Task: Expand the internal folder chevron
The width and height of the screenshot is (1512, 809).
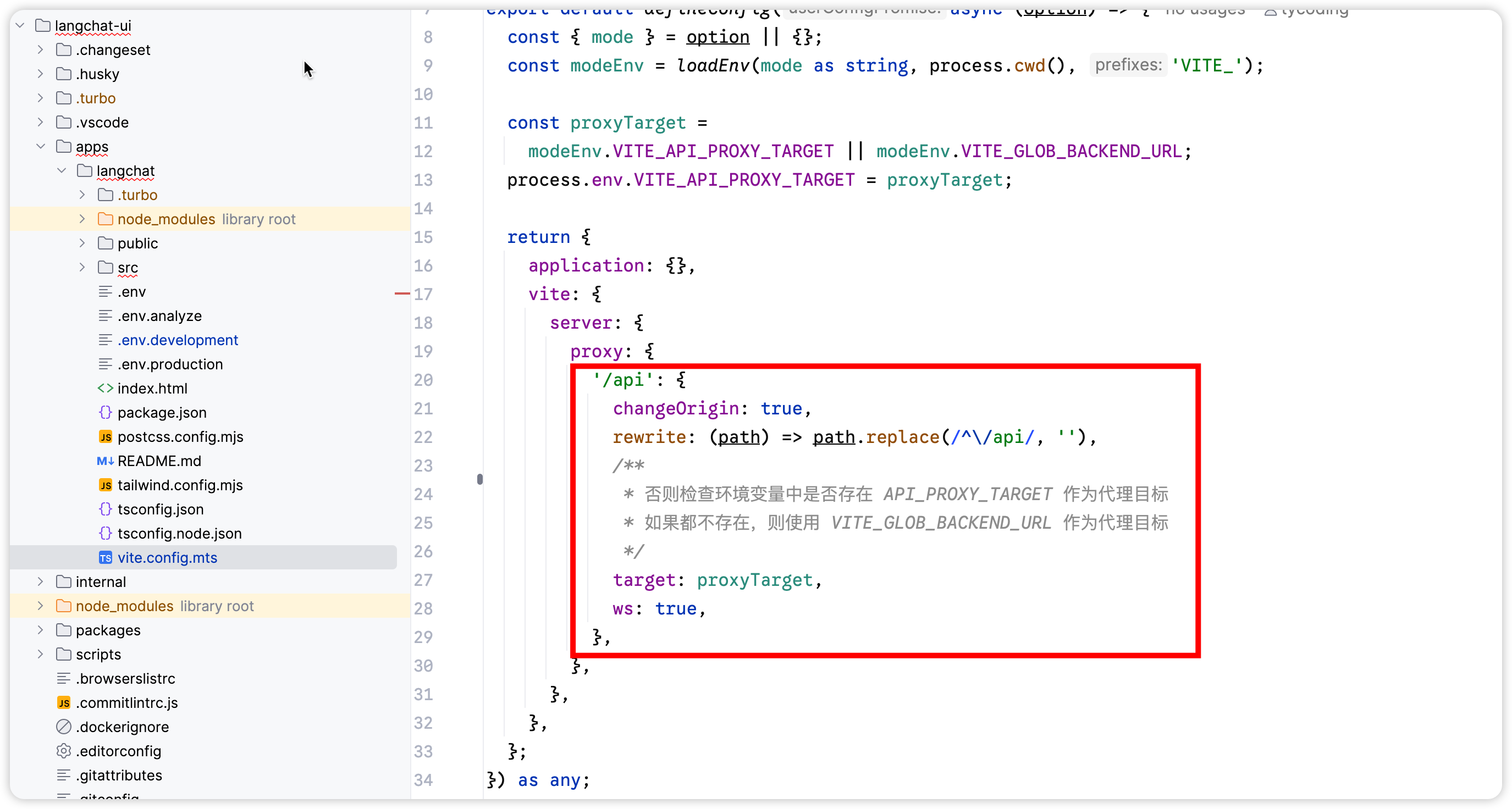Action: tap(41, 582)
